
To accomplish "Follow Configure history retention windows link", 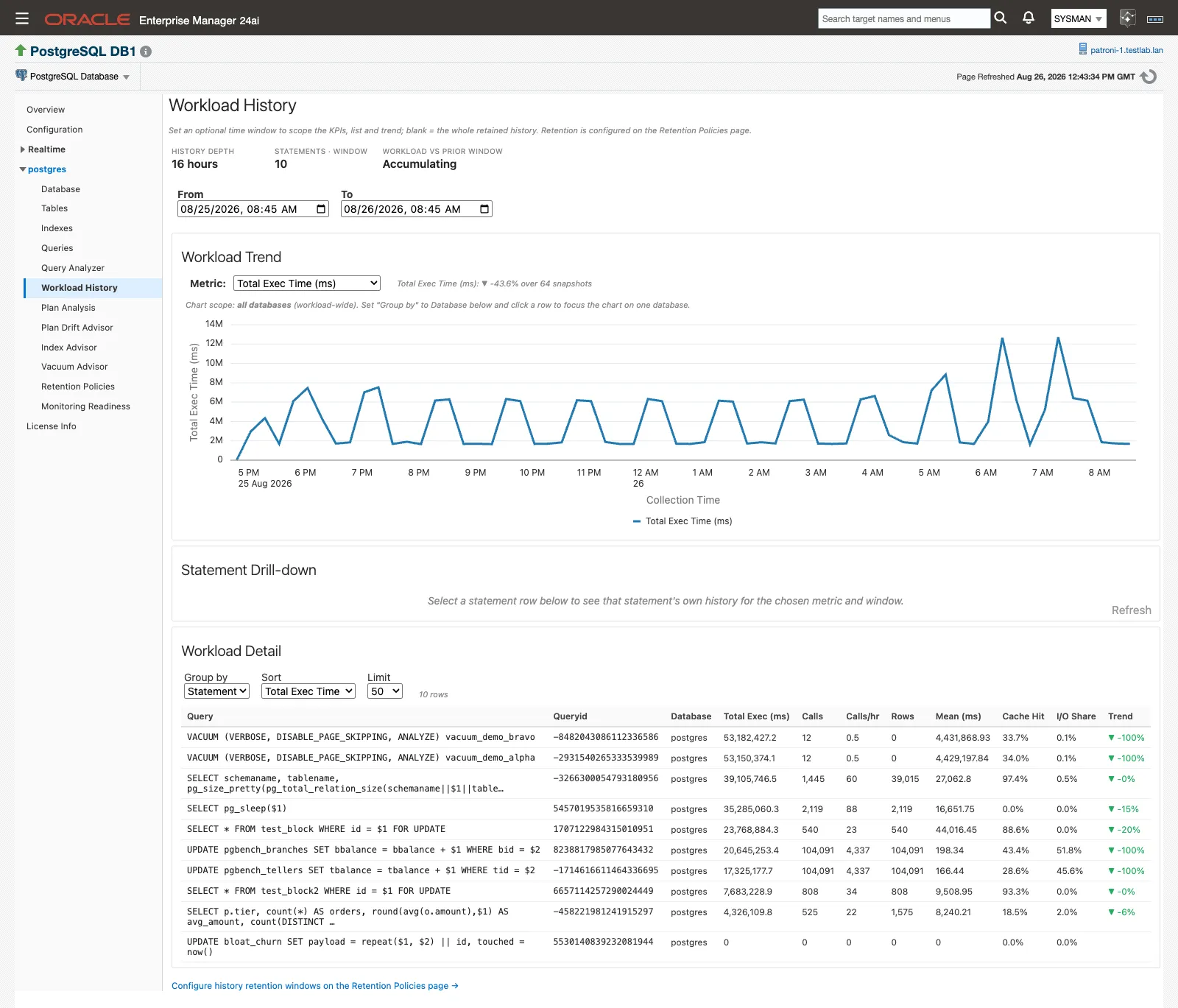I will coord(315,986).
